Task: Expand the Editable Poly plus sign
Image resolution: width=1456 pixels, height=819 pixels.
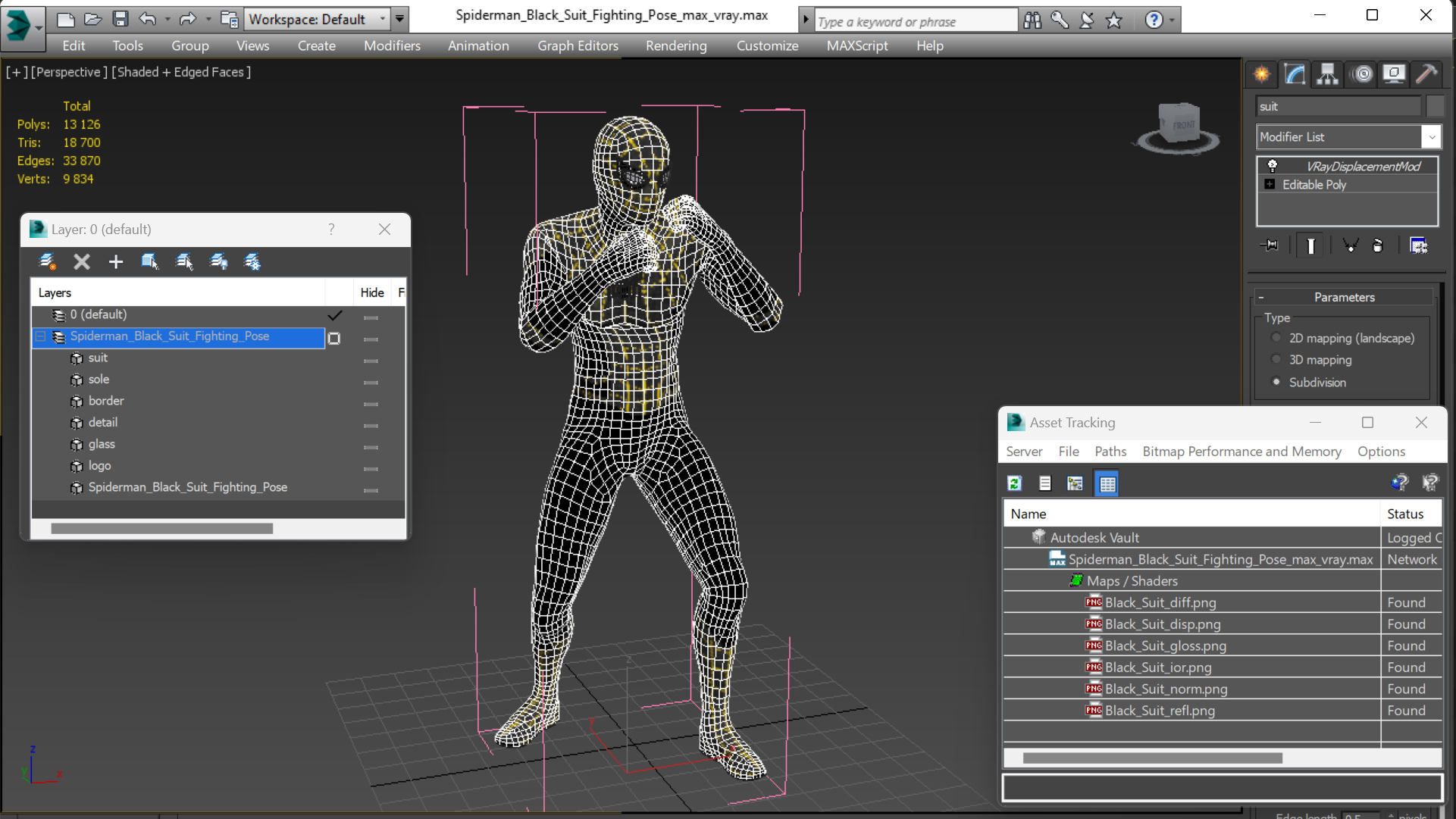Action: pyautogui.click(x=1270, y=184)
